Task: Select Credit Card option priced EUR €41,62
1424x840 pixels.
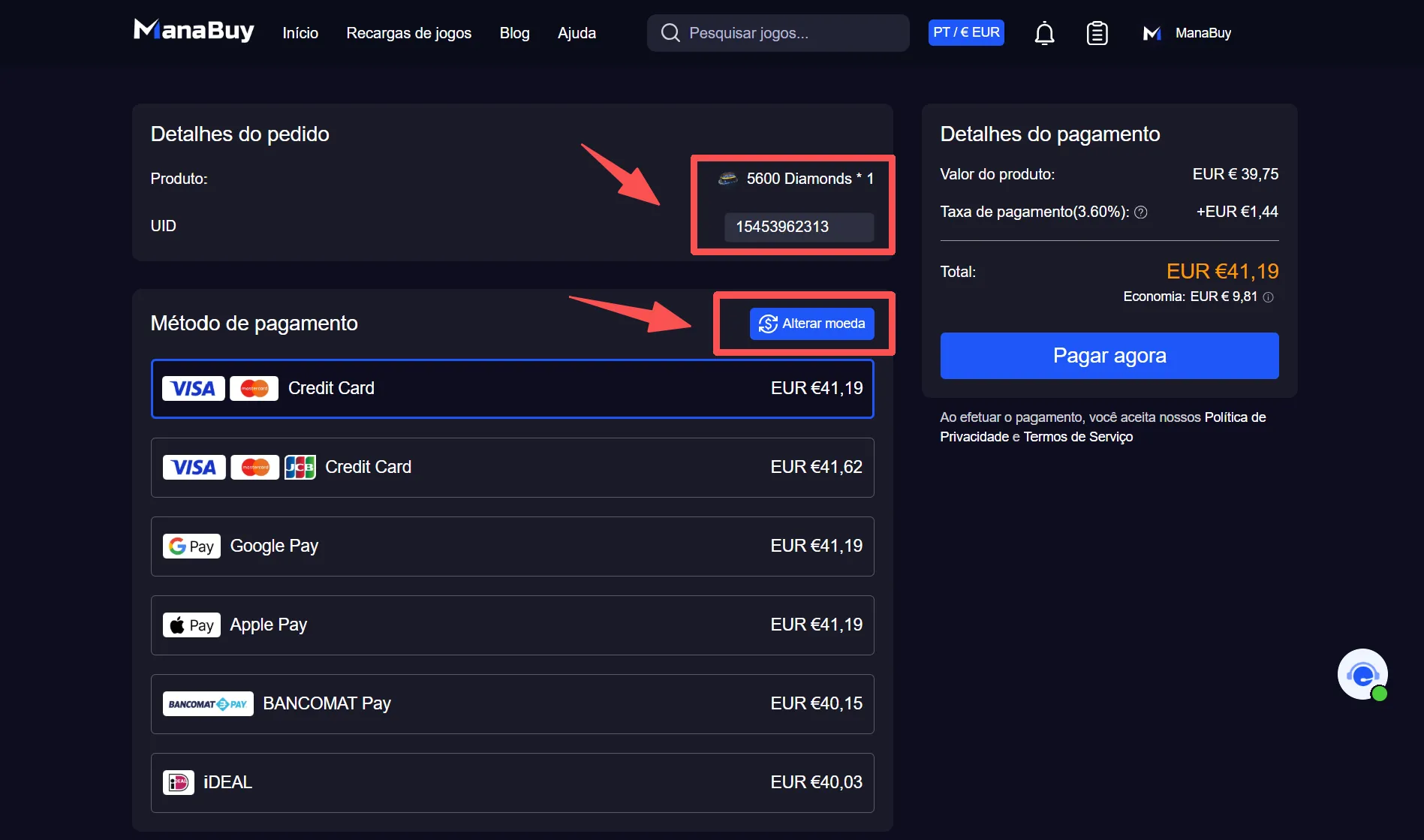Action: click(512, 467)
